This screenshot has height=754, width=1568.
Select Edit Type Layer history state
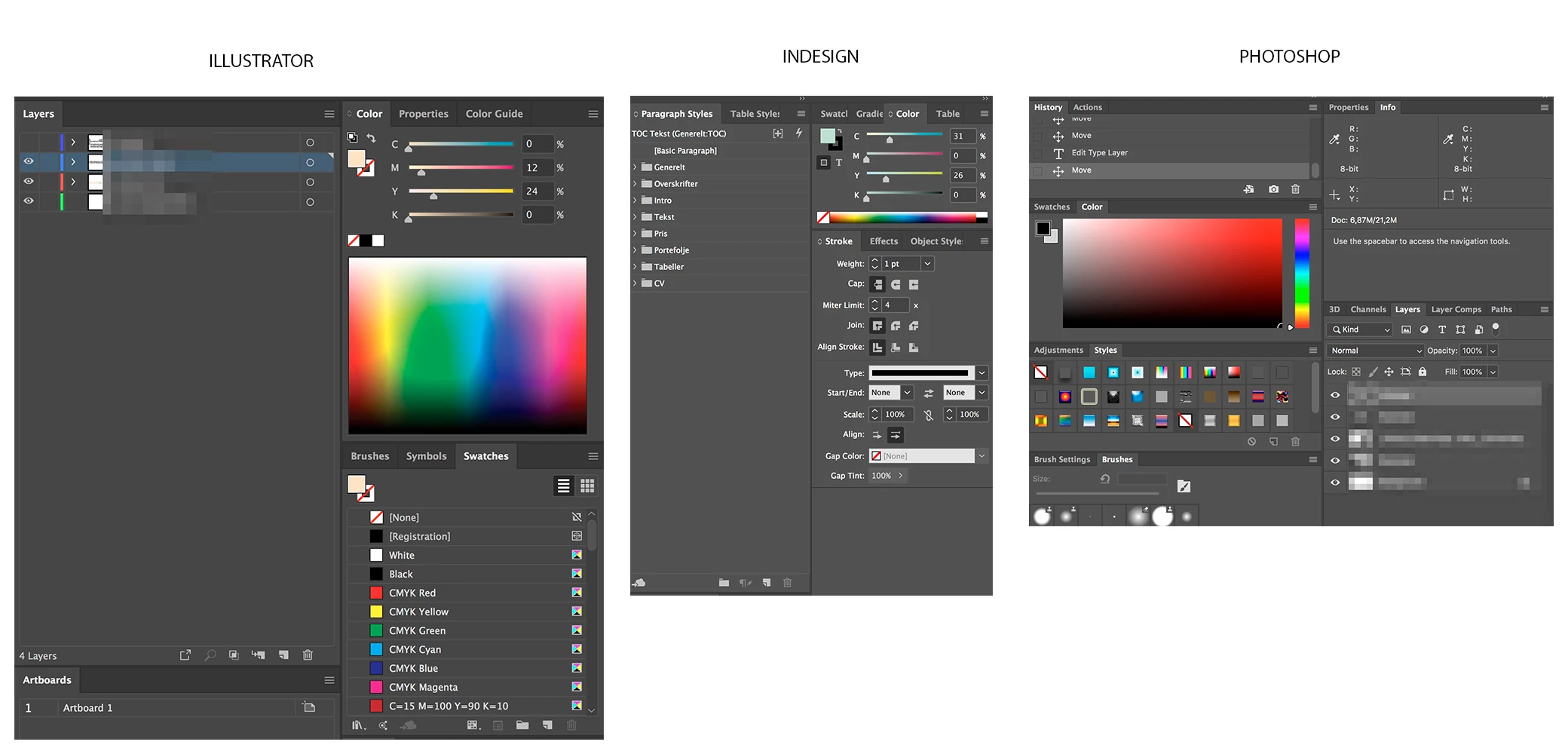coord(1171,153)
